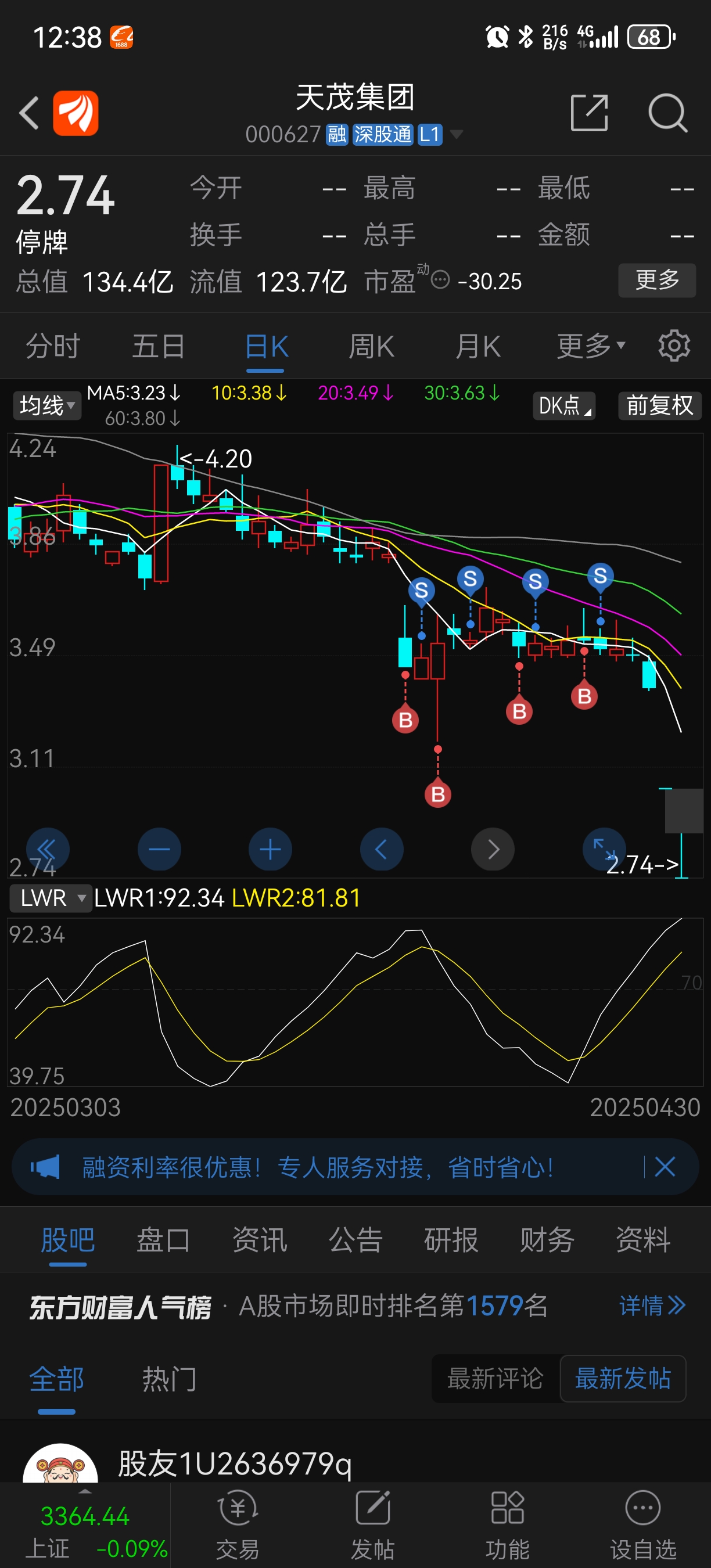The image size is (711, 1568).
Task: Jump to earliest data double-left arrow
Action: (48, 849)
